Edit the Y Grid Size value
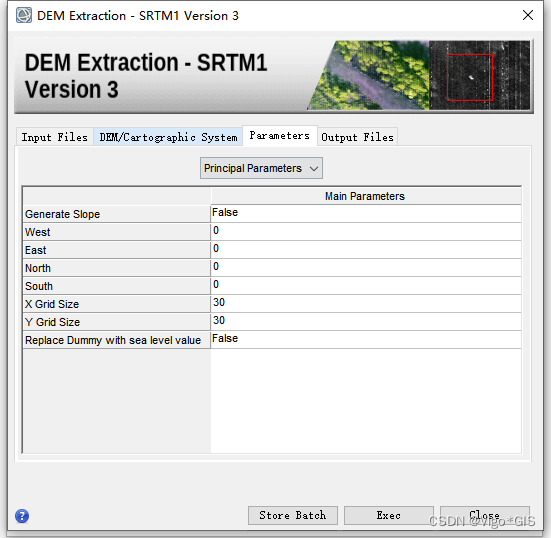The image size is (551, 538). (366, 322)
